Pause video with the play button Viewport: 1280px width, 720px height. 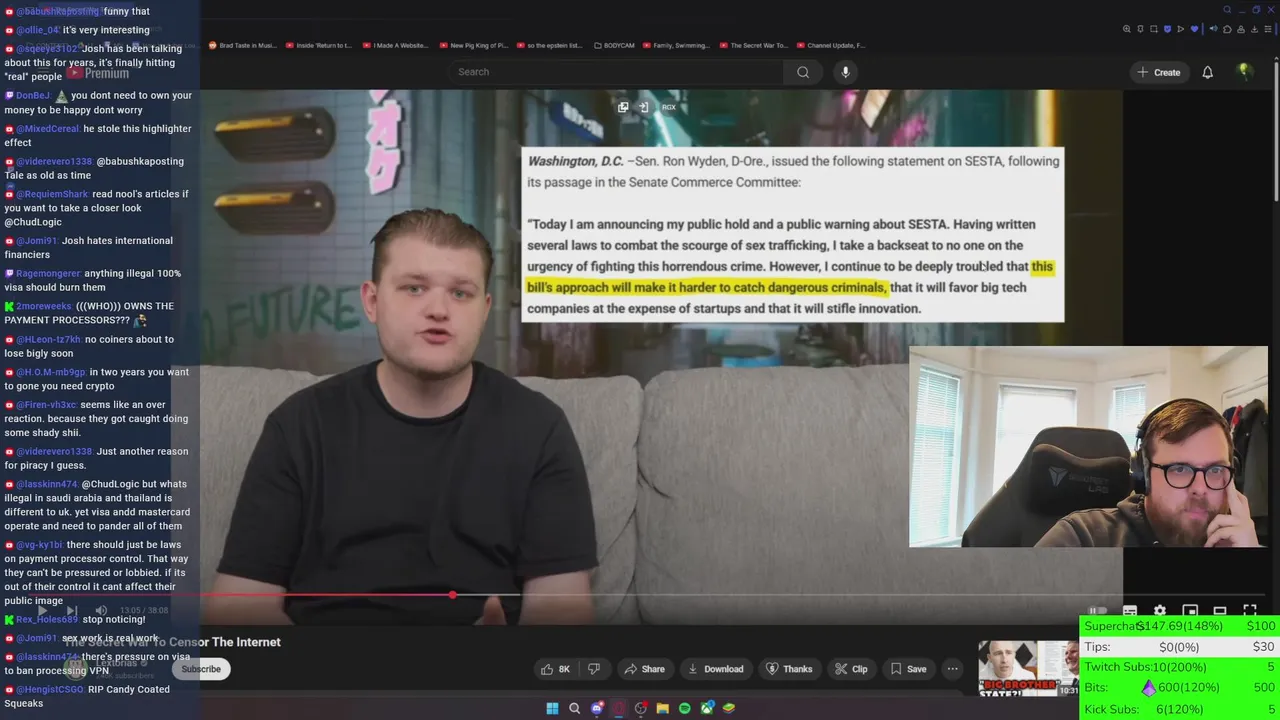coord(42,610)
